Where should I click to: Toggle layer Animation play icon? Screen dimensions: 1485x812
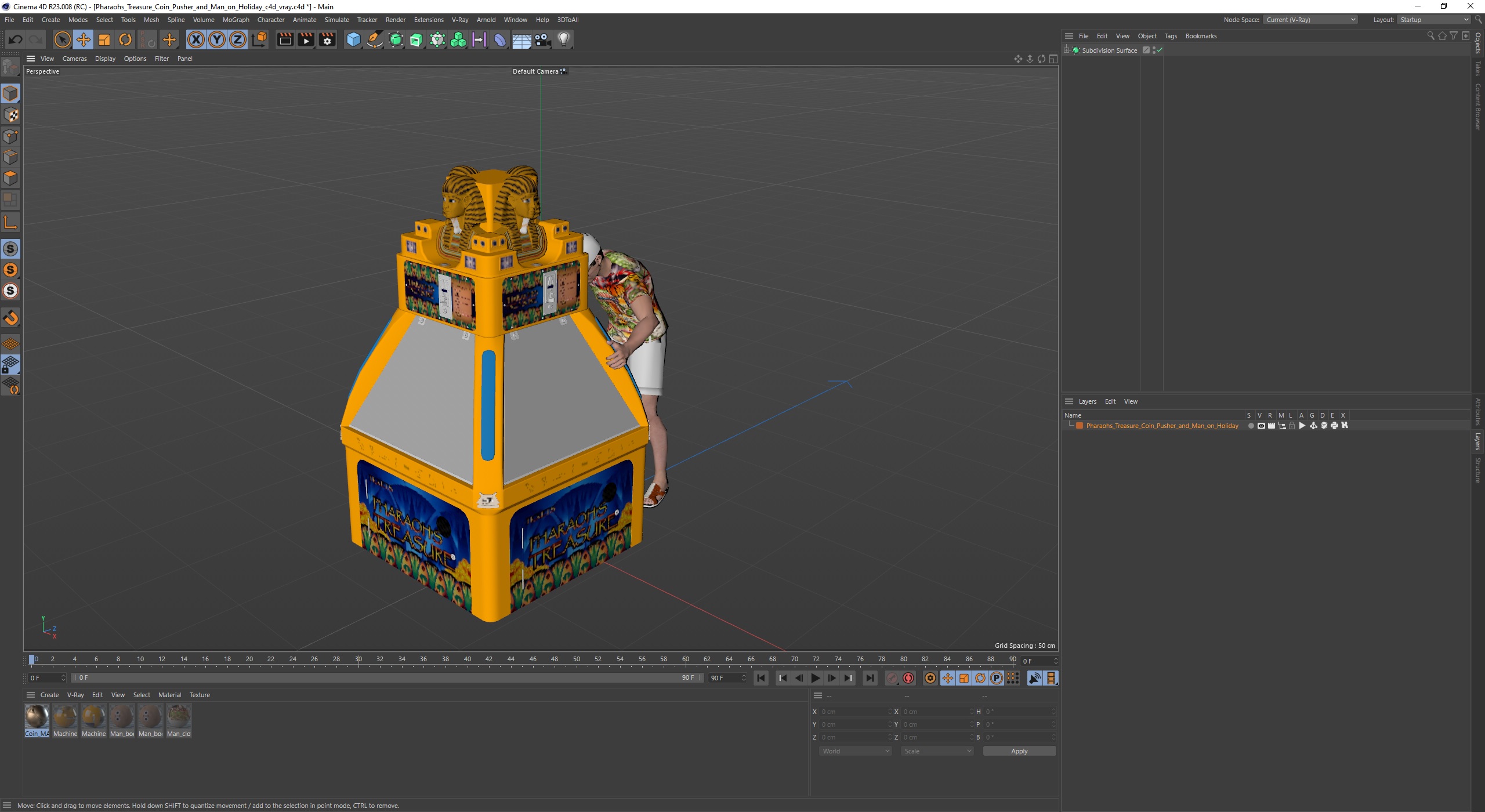pyautogui.click(x=1302, y=426)
